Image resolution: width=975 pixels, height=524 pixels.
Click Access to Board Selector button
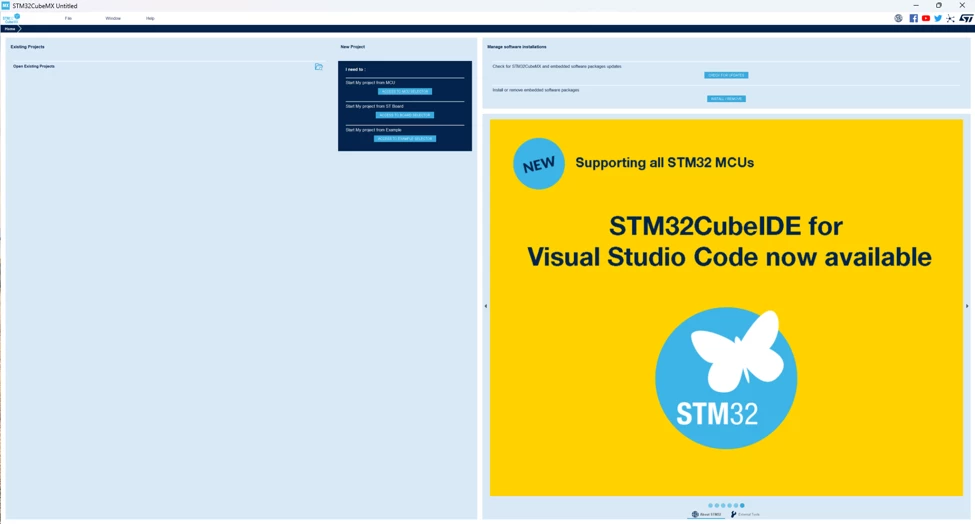pyautogui.click(x=405, y=115)
